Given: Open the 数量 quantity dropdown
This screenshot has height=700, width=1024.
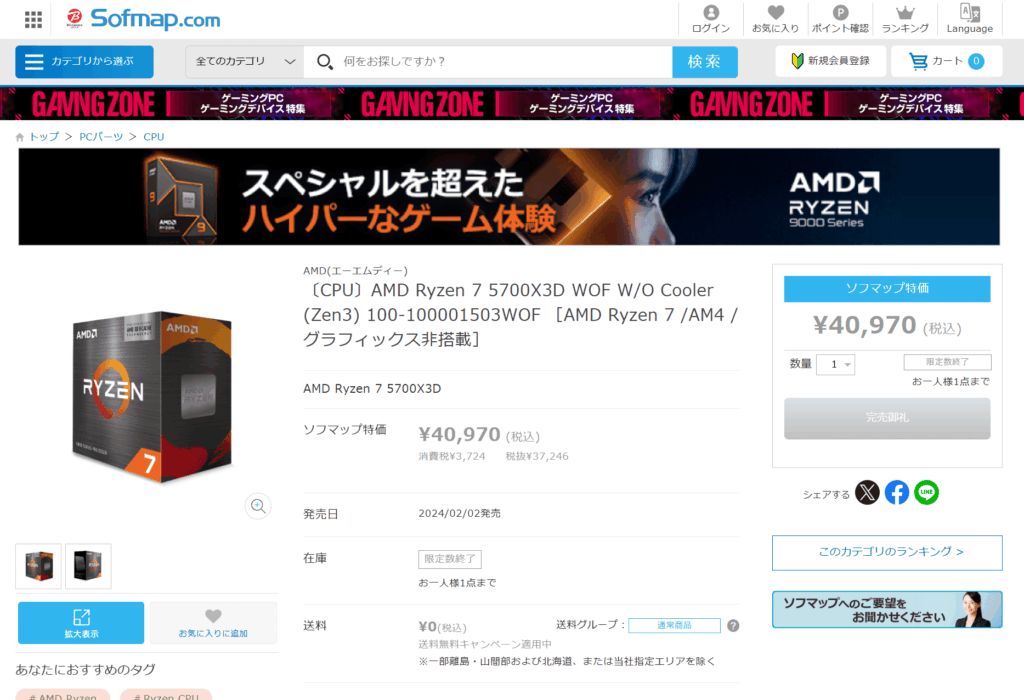Looking at the screenshot, I should (835, 364).
